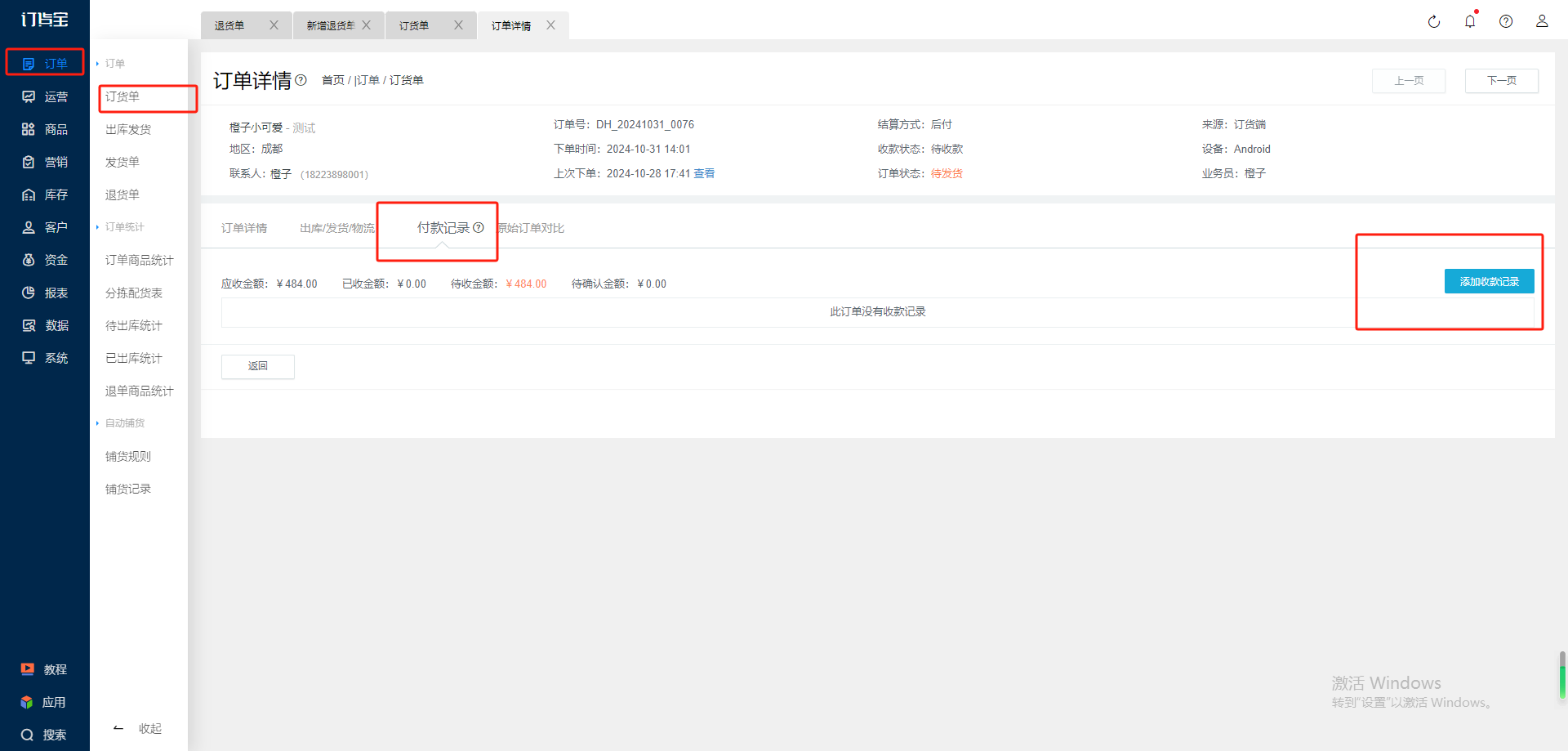Click help icon beside 付款记录 tab
Screen dimensions: 1568x751
pos(479,228)
